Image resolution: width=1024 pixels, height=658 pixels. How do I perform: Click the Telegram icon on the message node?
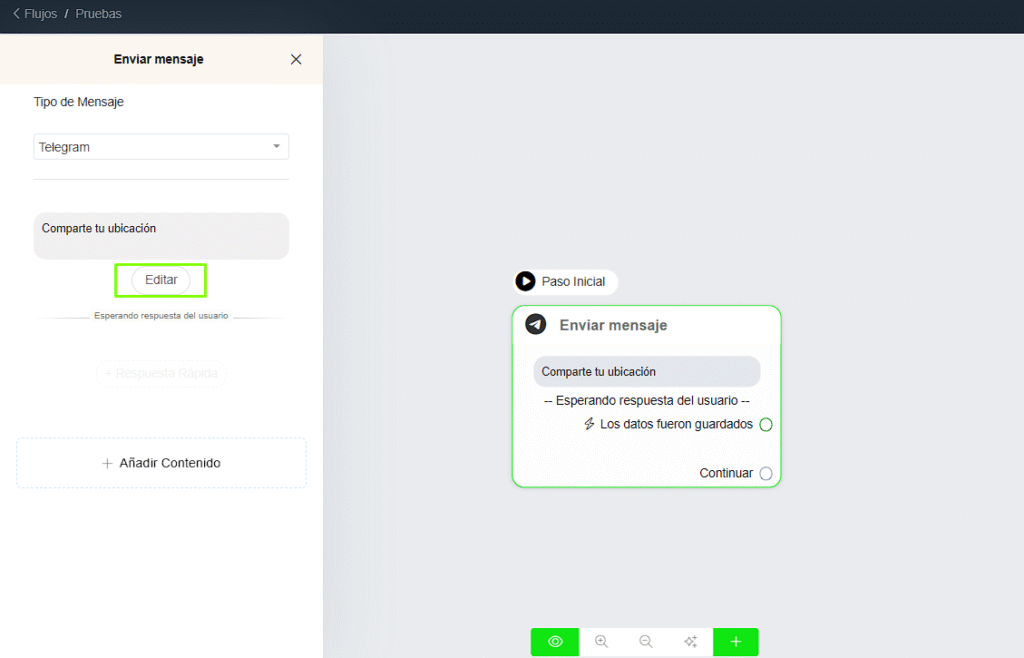[x=536, y=325]
